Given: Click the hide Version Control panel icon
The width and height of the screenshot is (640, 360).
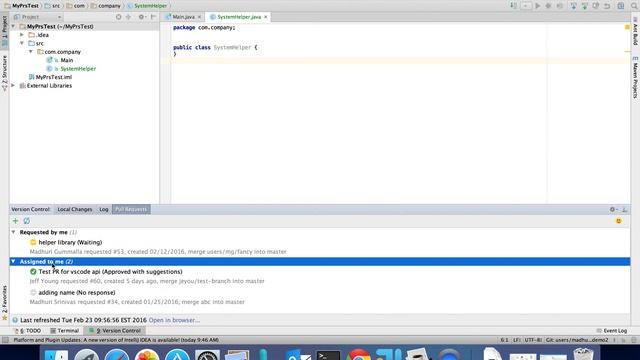Looking at the screenshot, I should click(x=624, y=209).
